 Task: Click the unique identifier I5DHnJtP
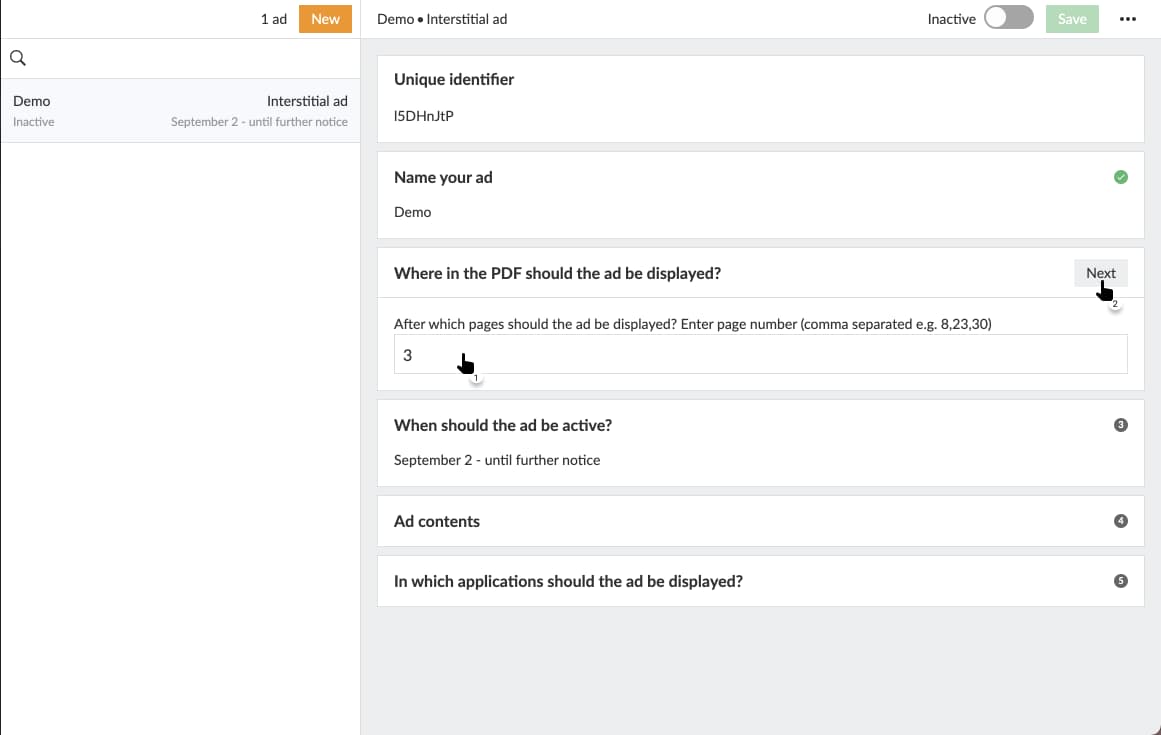pos(424,116)
